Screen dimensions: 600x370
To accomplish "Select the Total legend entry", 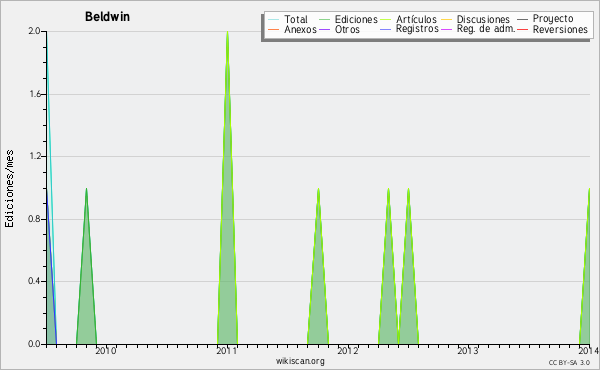I will (x=296, y=19).
